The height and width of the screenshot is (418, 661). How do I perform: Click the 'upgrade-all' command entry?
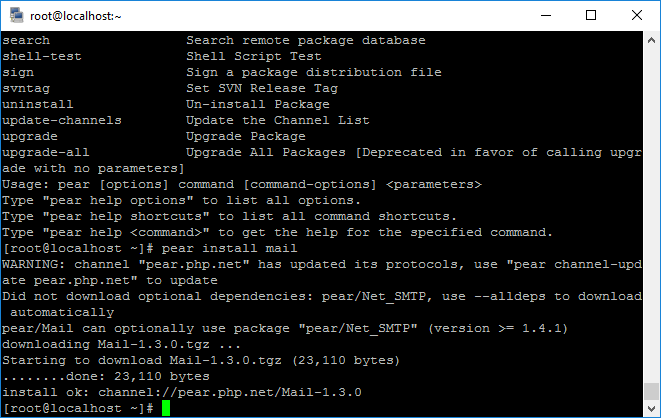(46, 152)
